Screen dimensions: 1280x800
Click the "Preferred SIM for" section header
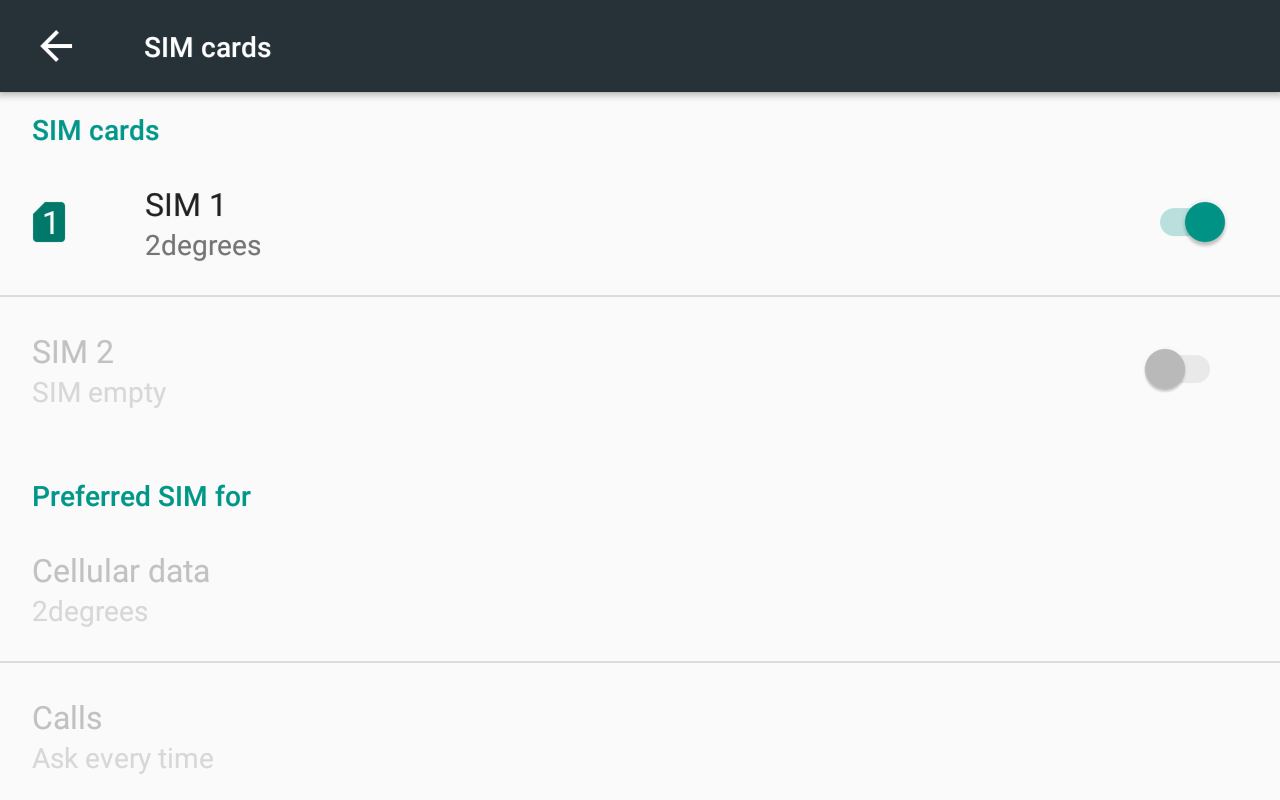tap(141, 497)
